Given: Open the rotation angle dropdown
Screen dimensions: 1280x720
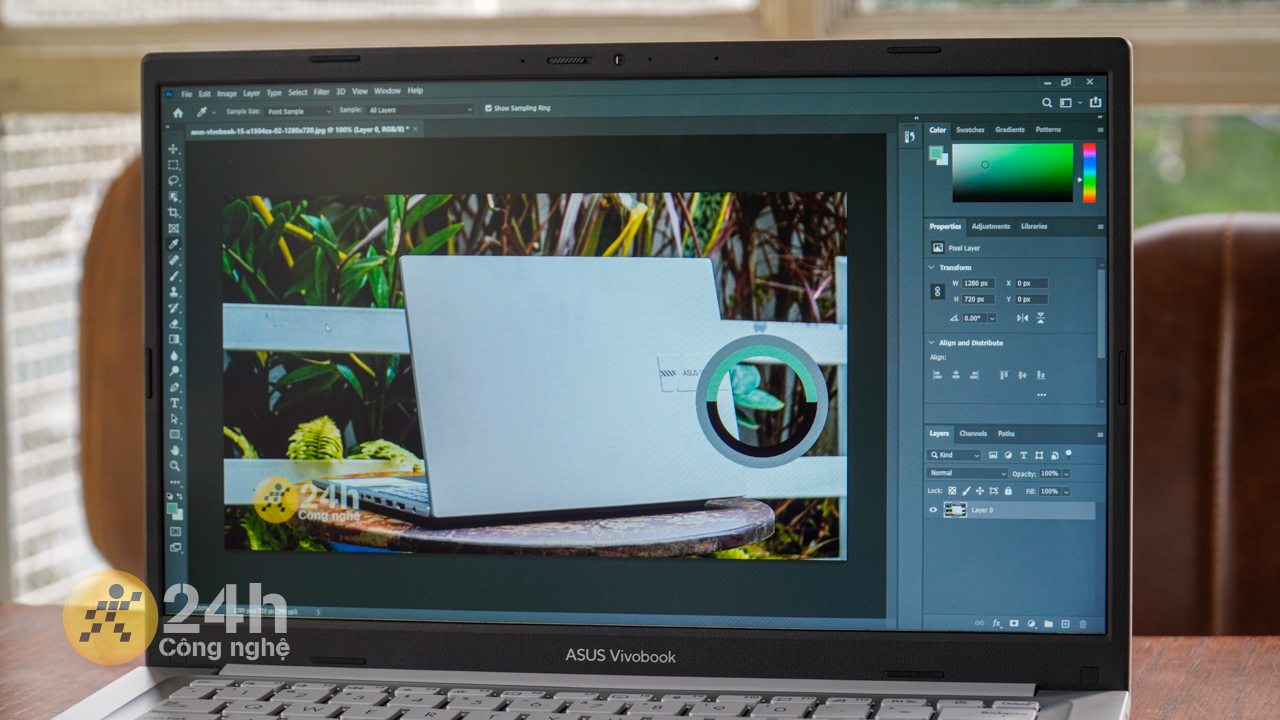Looking at the screenshot, I should pyautogui.click(x=992, y=318).
